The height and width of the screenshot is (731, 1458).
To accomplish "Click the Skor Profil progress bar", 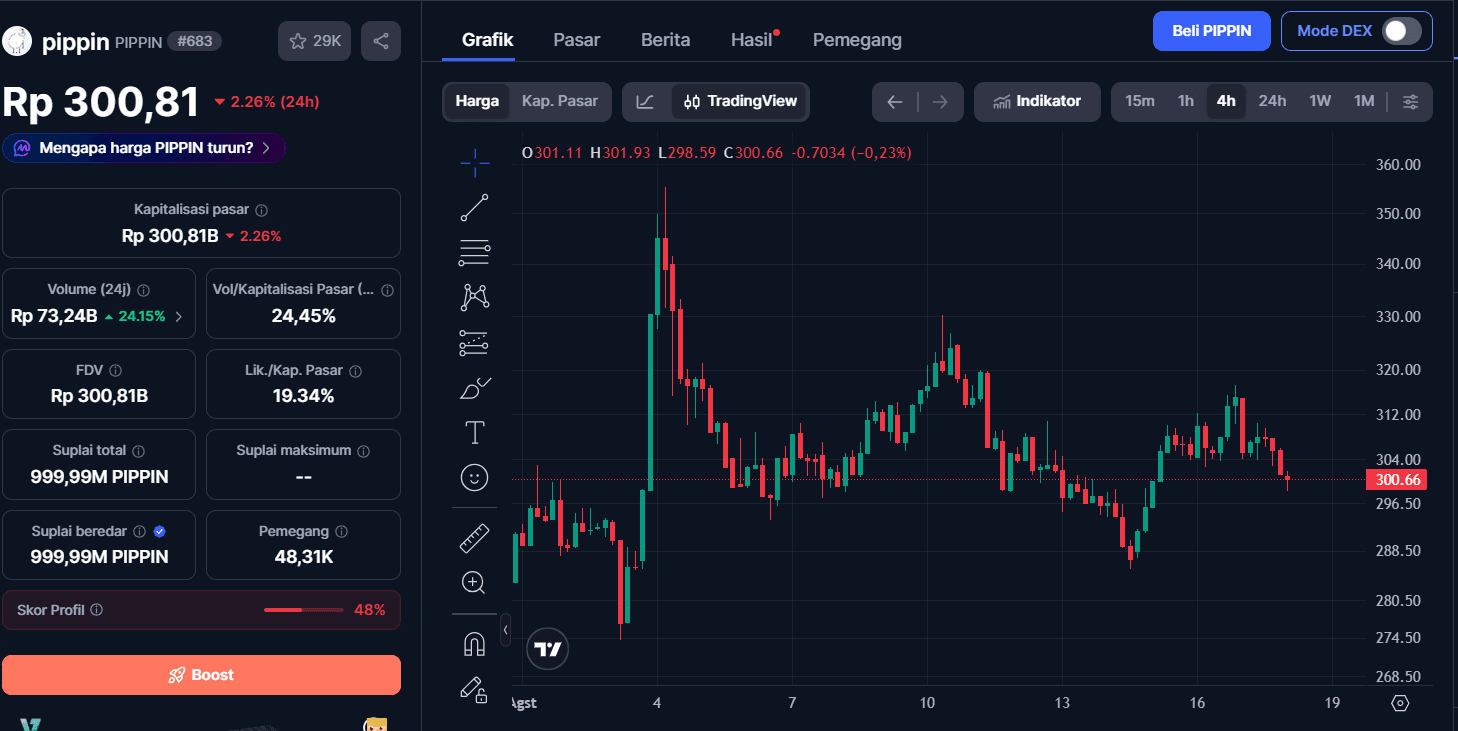I will pos(303,610).
